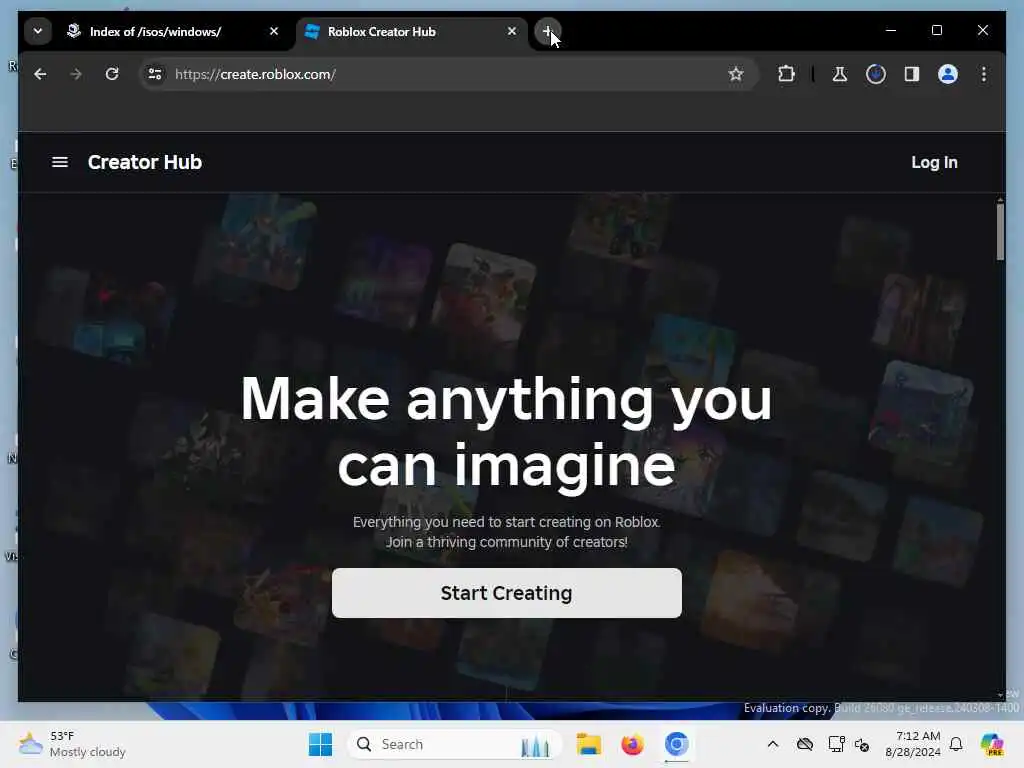Click the Start Creating button

click(506, 593)
